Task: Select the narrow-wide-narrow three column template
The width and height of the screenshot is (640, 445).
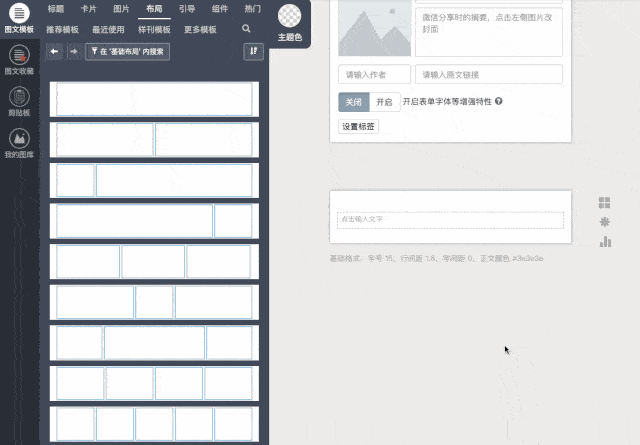Action: pyautogui.click(x=154, y=343)
